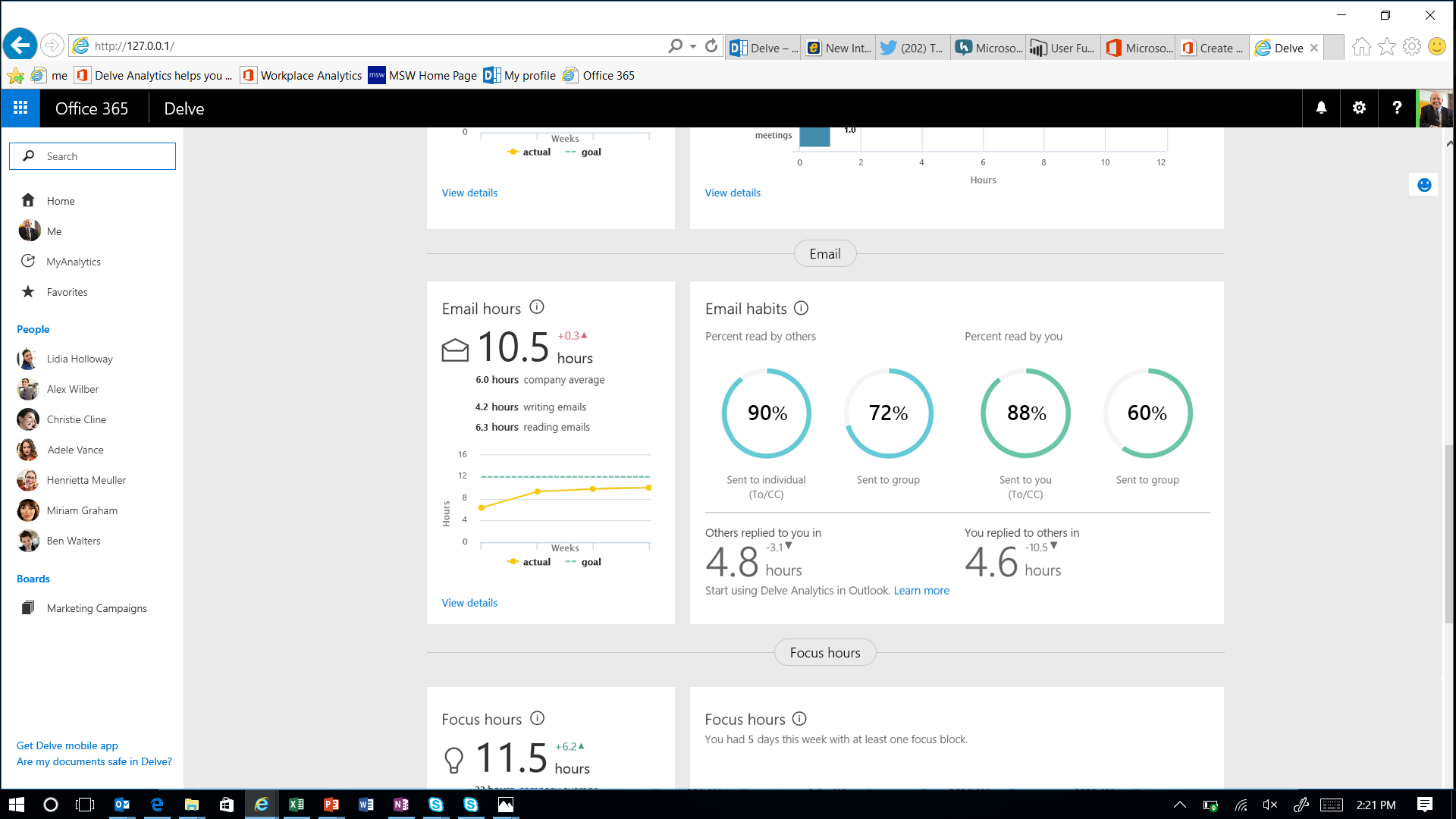The image size is (1456, 819).
Task: Open the address bar search dropdown arrow
Action: [x=693, y=46]
